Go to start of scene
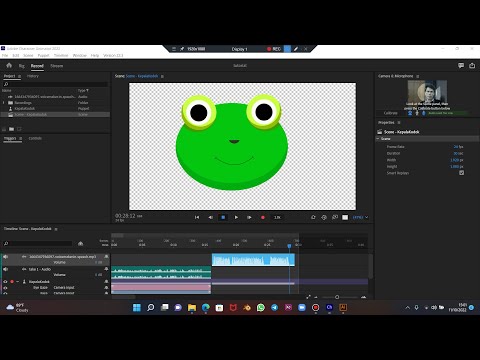The image size is (480, 360). coord(197,217)
